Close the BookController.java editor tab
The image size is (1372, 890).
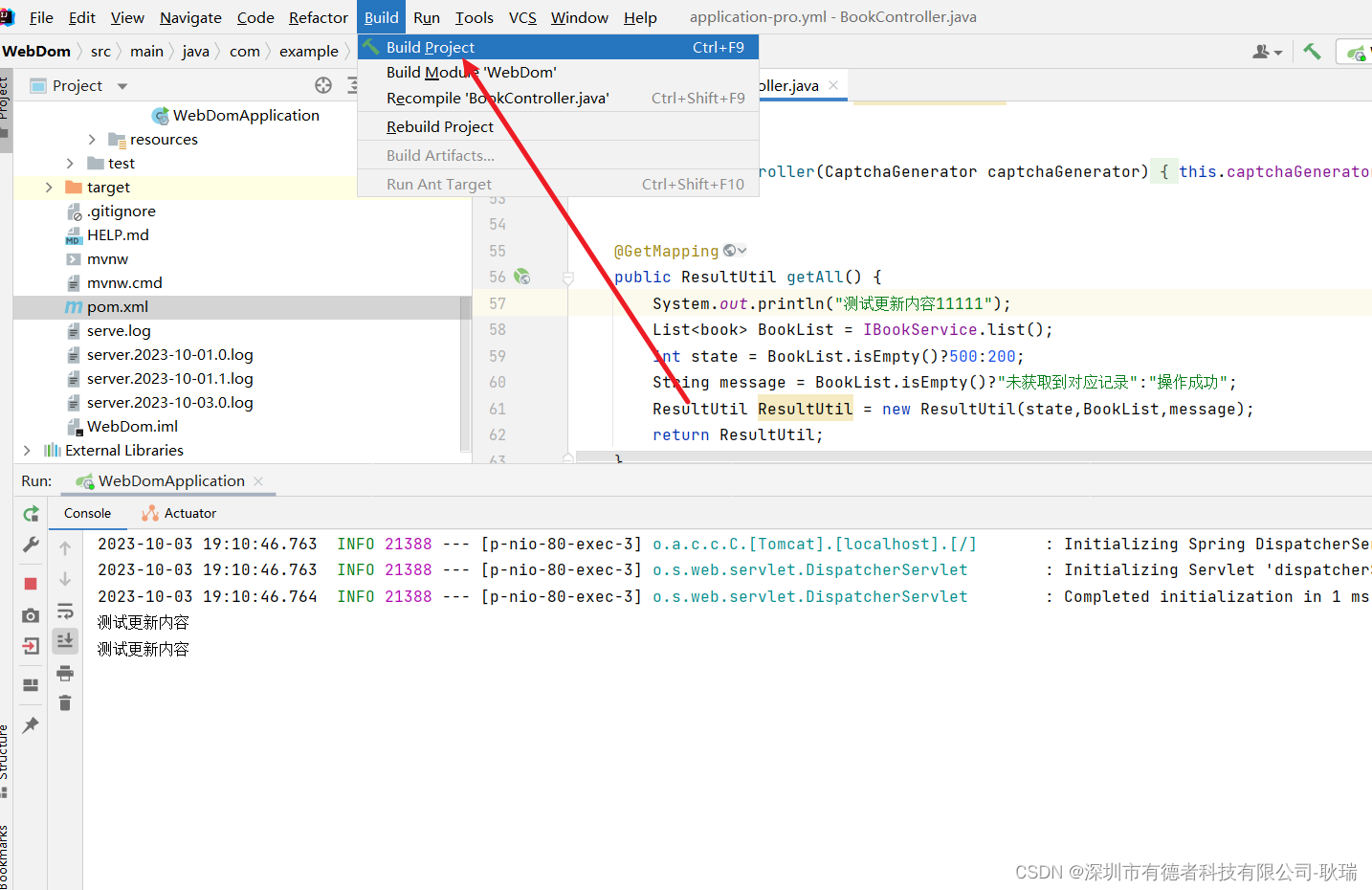pyautogui.click(x=833, y=85)
